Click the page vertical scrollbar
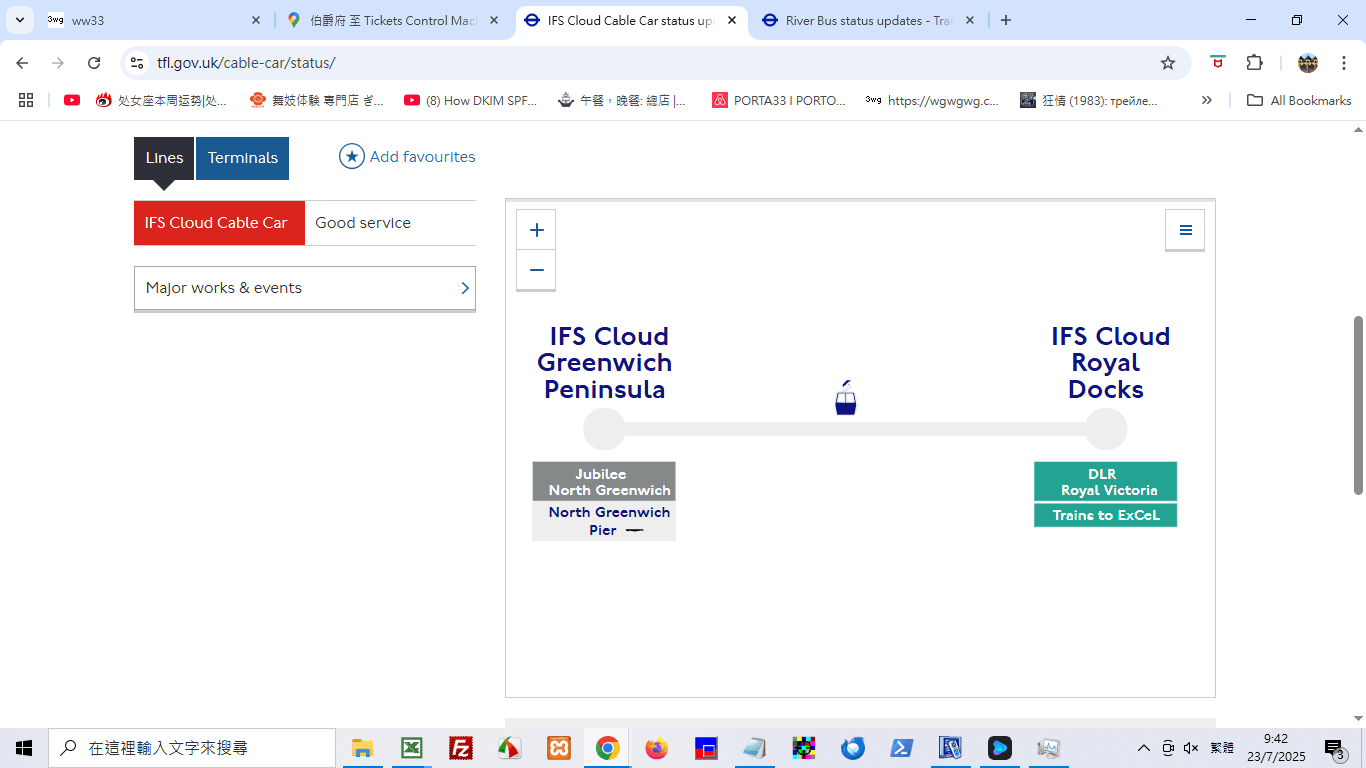The height and width of the screenshot is (768, 1366). click(x=1358, y=405)
